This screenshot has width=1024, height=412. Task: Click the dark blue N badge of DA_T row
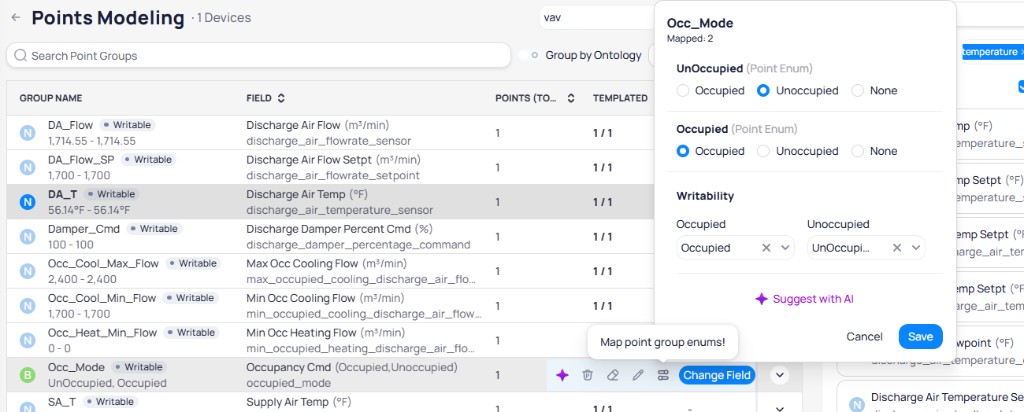click(27, 202)
